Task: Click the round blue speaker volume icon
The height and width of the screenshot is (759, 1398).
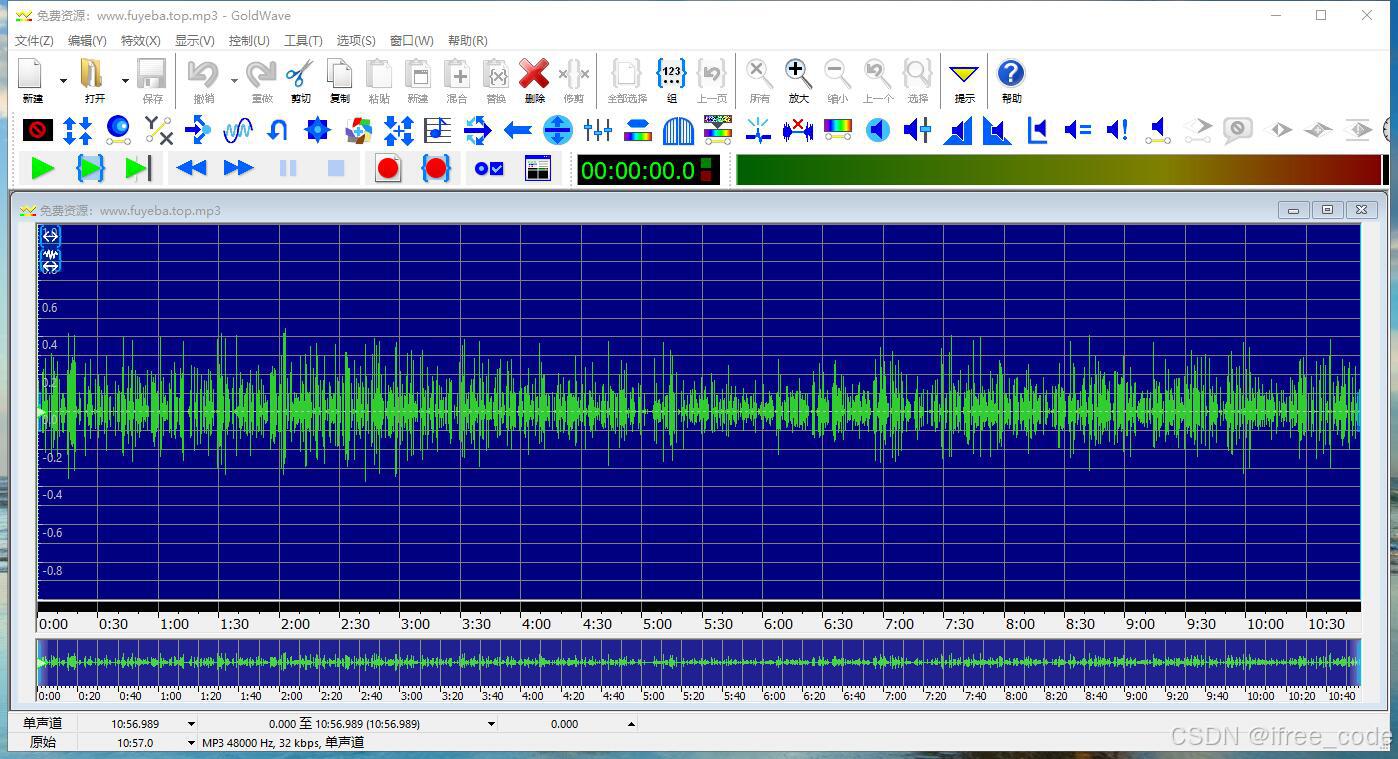Action: pos(877,130)
